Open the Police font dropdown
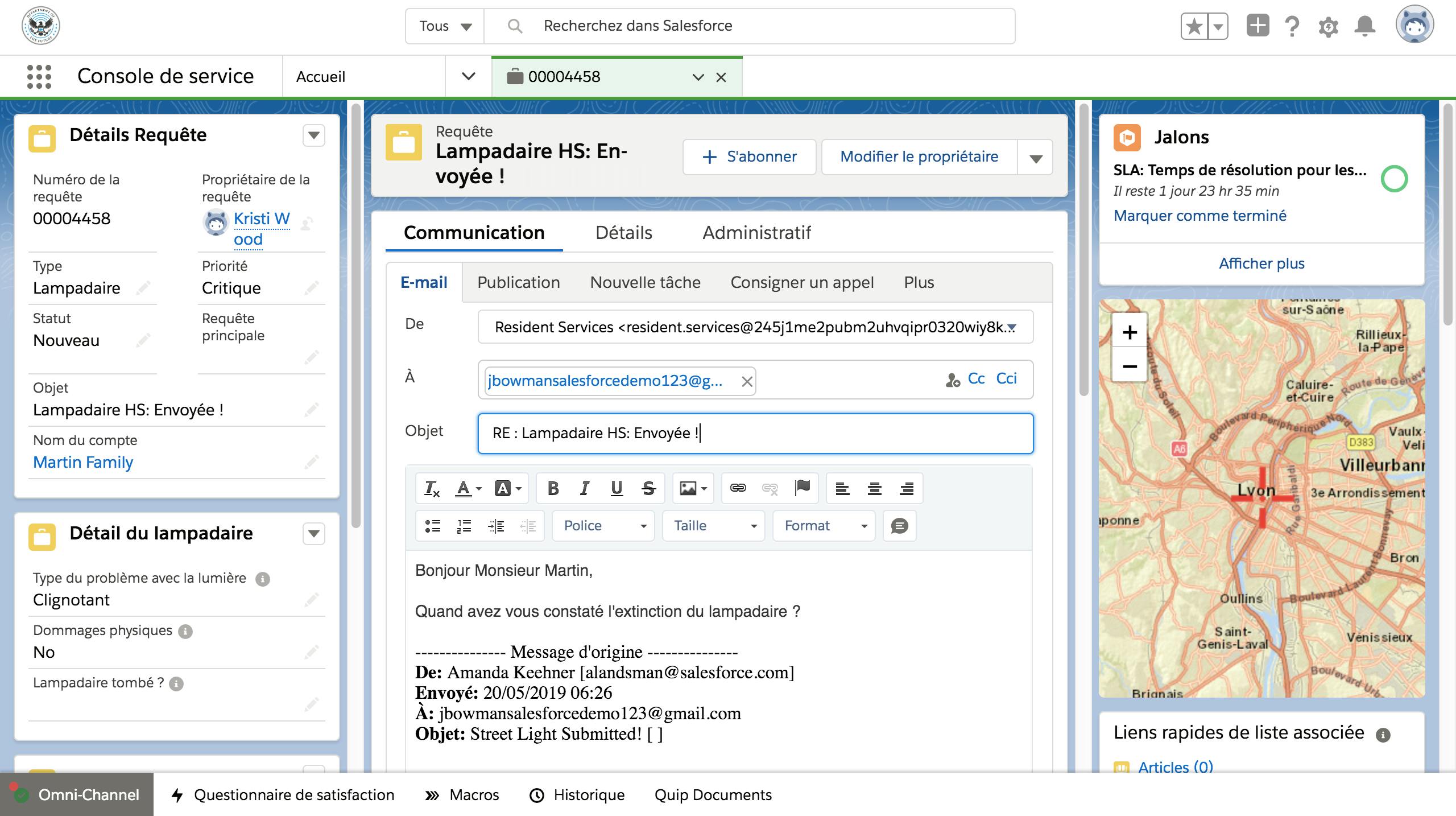The width and height of the screenshot is (1456, 816). point(603,526)
